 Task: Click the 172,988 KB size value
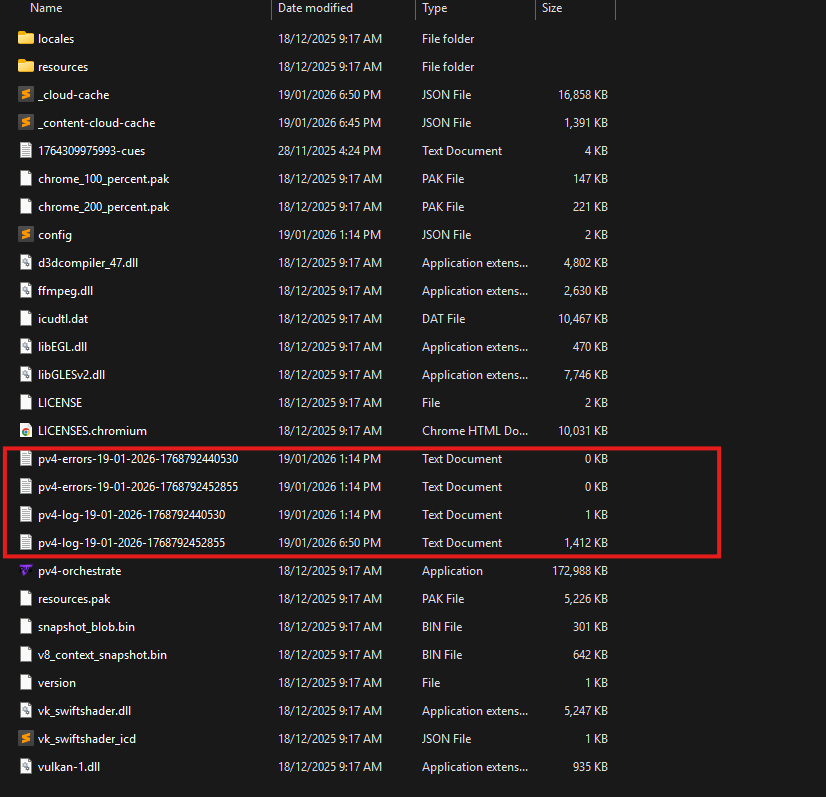(x=579, y=570)
